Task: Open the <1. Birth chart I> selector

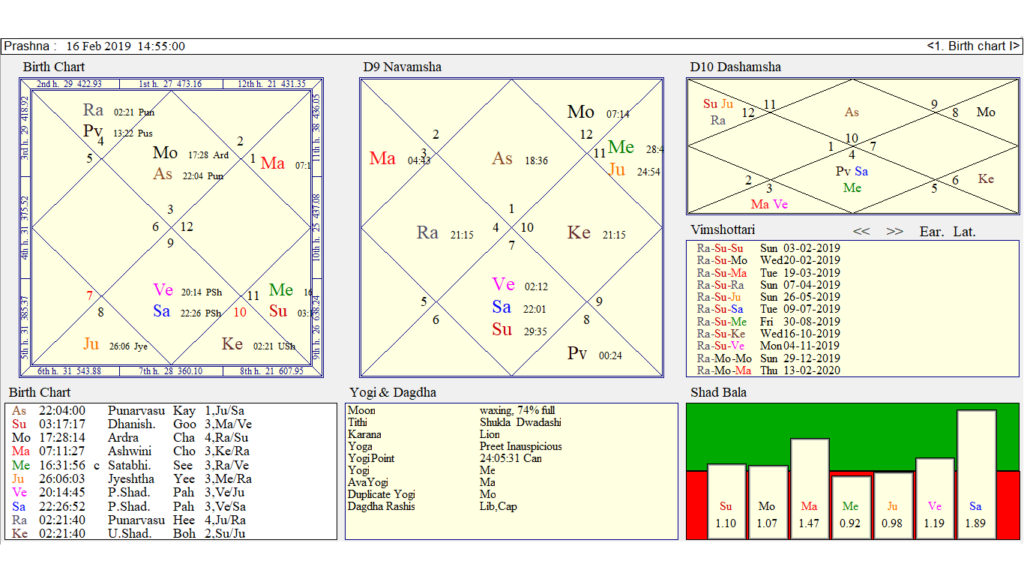Action: 972,46
